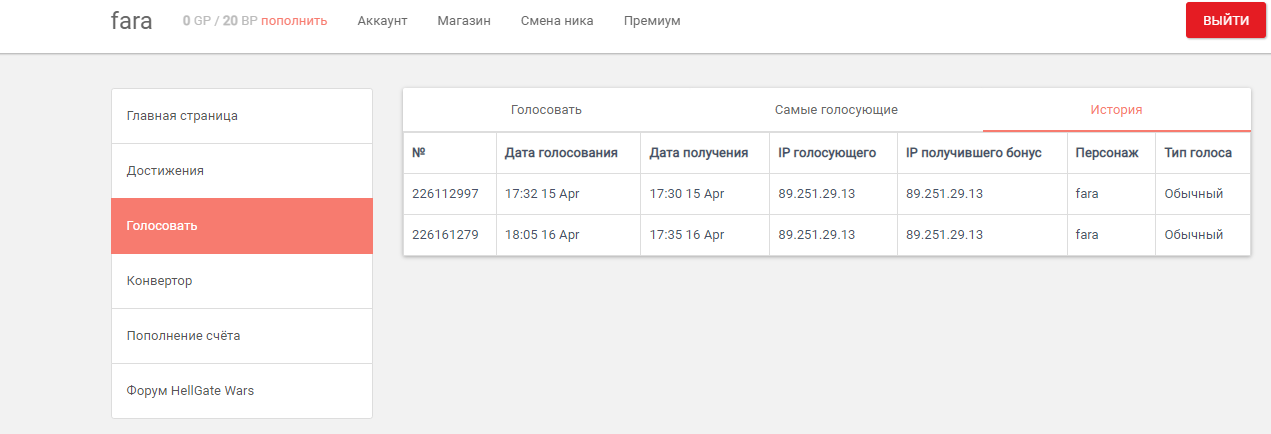Click the Тип голоса column header
The width and height of the screenshot is (1271, 434).
pyautogui.click(x=1198, y=153)
